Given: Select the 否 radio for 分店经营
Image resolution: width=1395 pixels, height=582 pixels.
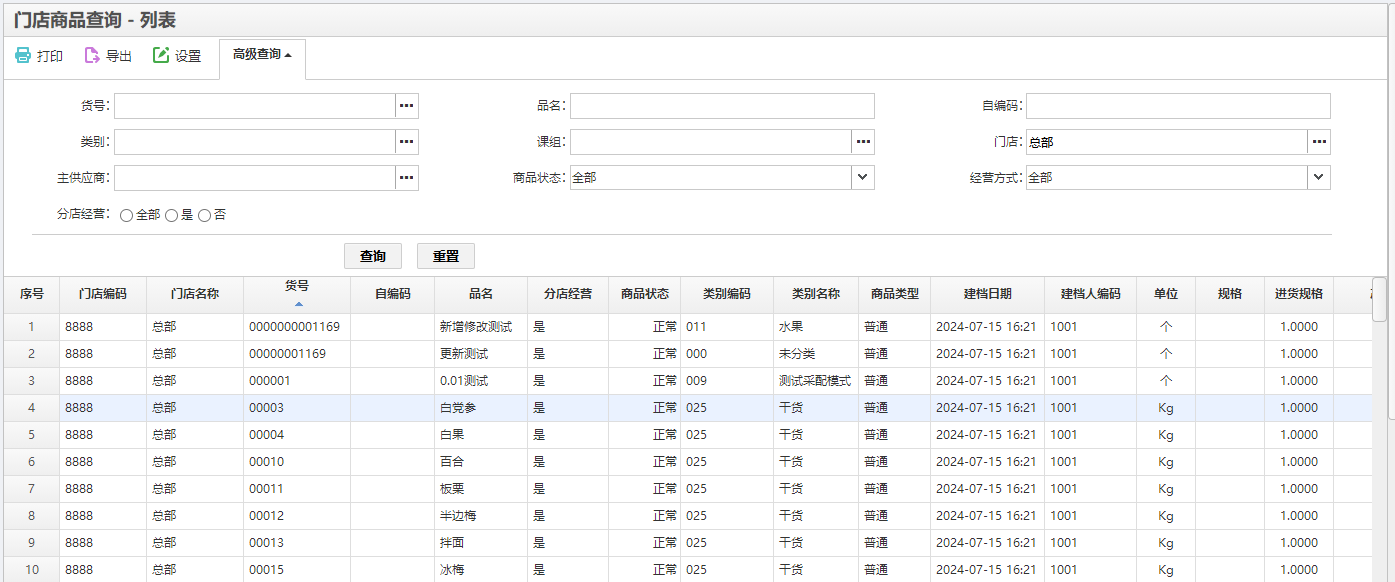Looking at the screenshot, I should tap(205, 215).
